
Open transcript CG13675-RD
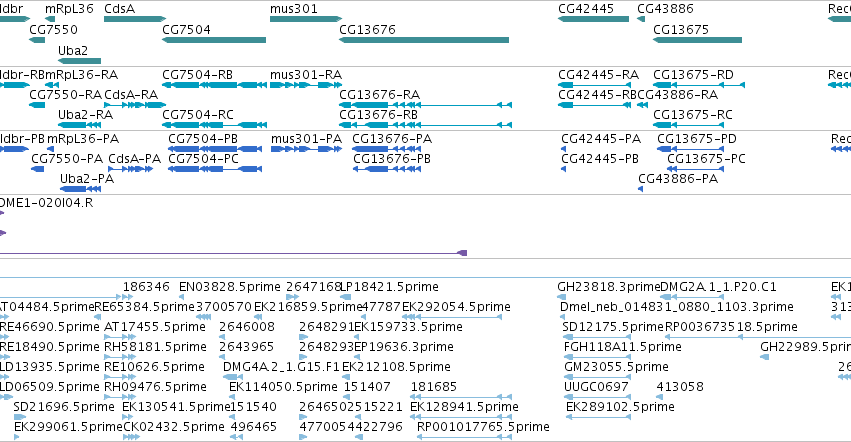pos(693,75)
